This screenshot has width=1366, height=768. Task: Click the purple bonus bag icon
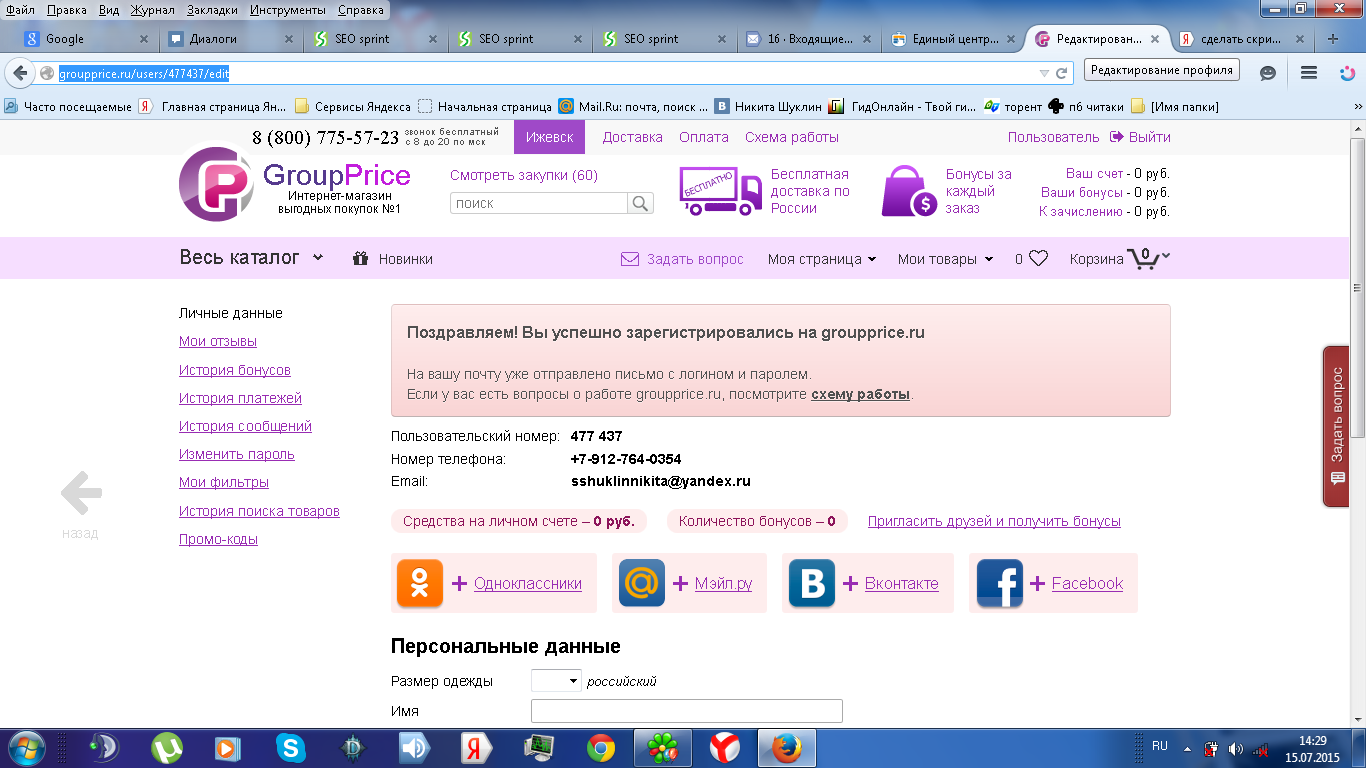point(909,191)
